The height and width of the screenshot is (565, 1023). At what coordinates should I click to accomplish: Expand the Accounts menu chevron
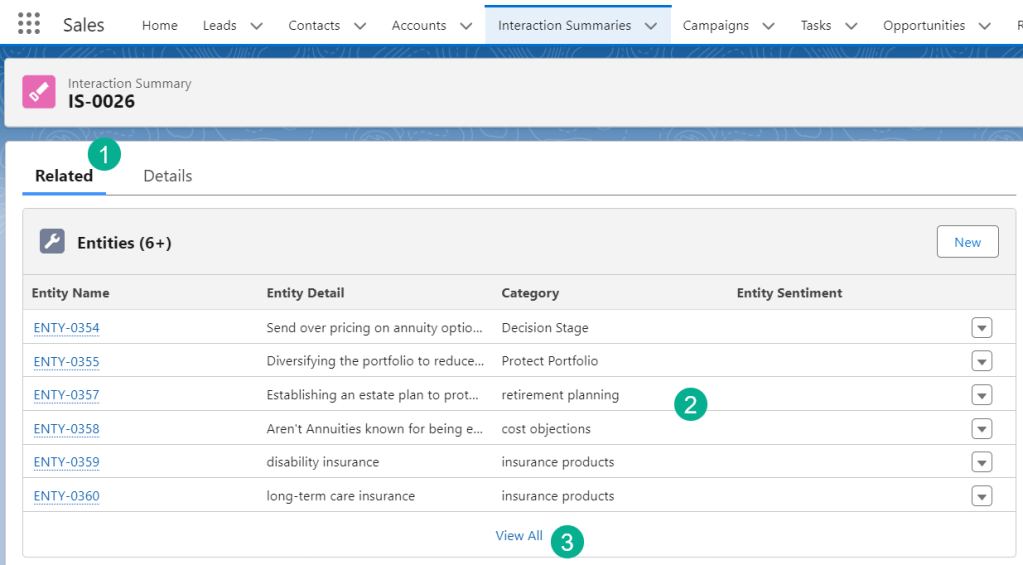[466, 26]
